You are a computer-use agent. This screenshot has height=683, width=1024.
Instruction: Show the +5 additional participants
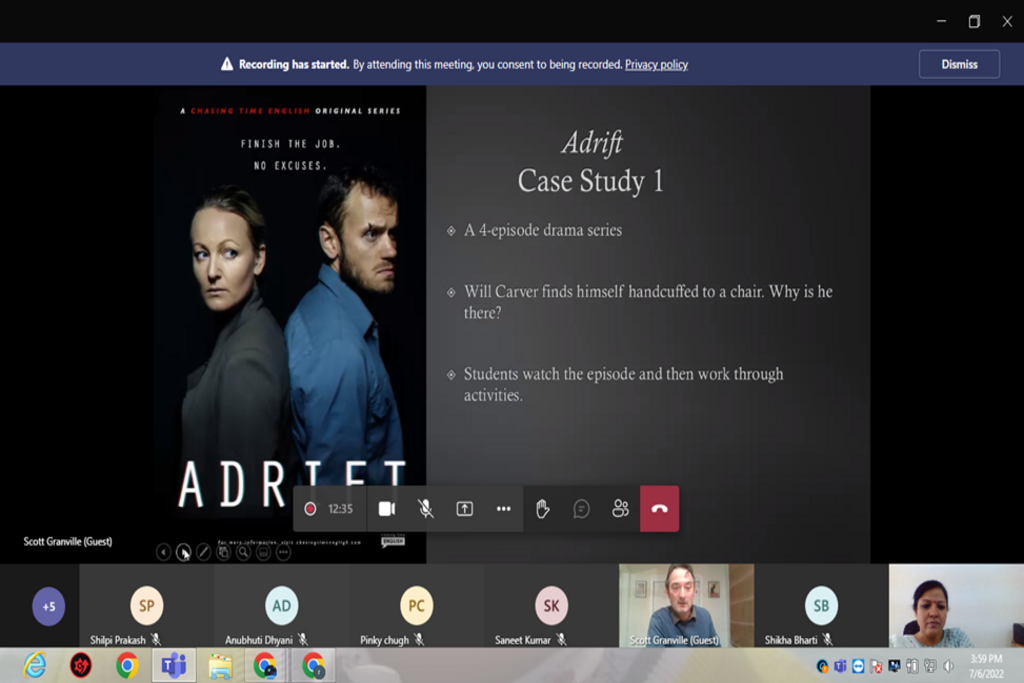(49, 606)
